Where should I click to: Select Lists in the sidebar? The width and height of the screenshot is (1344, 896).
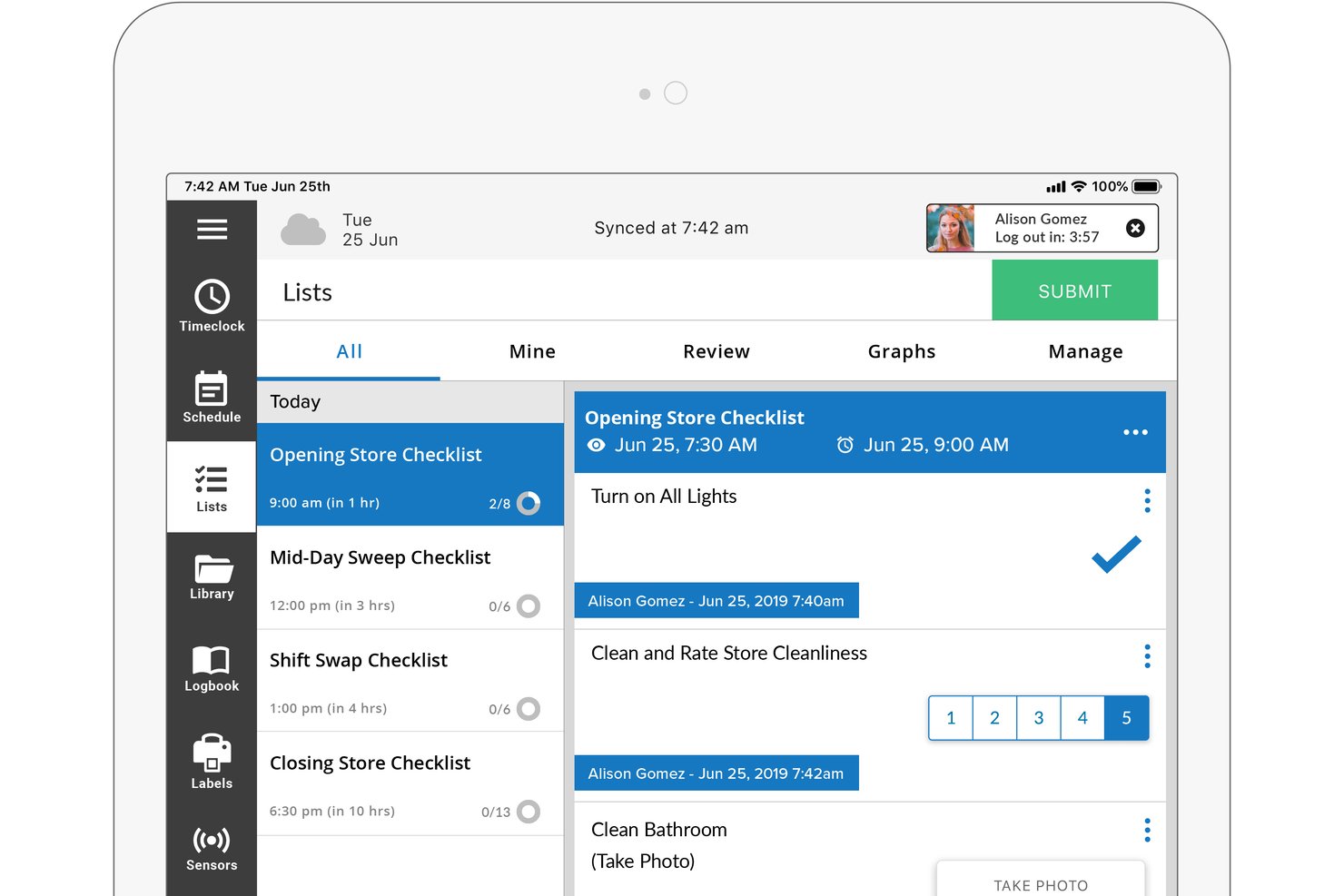[212, 487]
